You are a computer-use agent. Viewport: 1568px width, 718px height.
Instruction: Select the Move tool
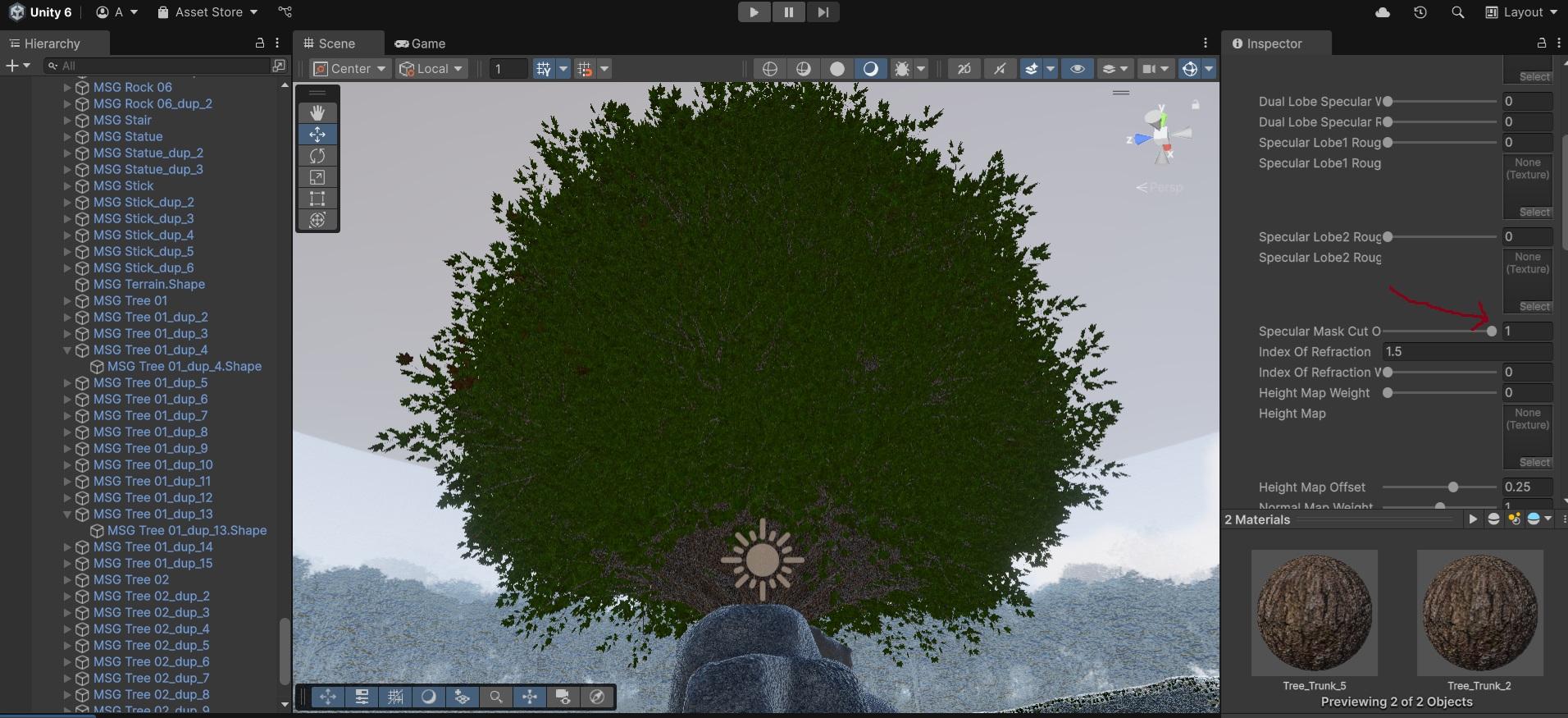pos(317,134)
